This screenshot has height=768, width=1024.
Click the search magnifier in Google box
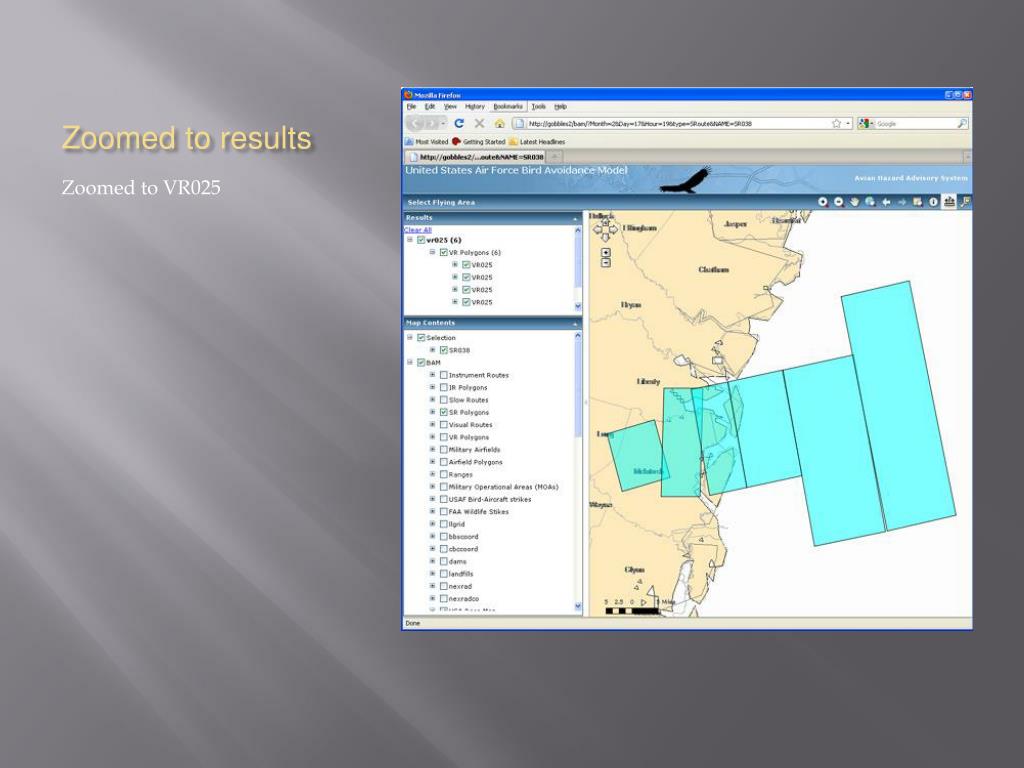[962, 123]
